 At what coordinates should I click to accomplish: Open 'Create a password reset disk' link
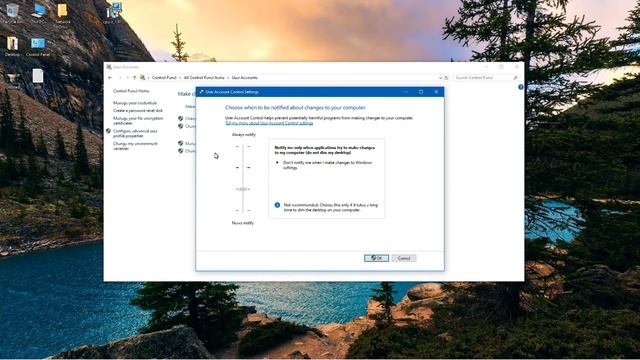pyautogui.click(x=138, y=111)
